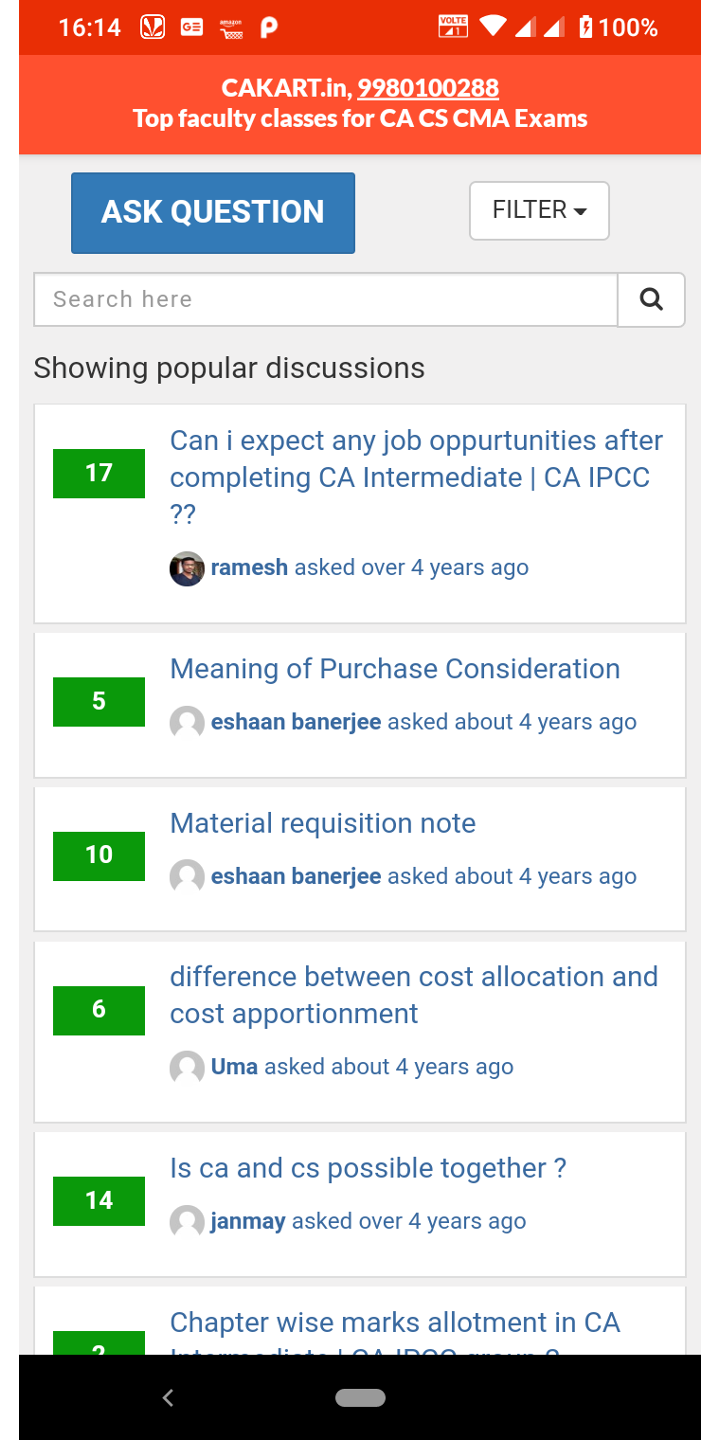The height and width of the screenshot is (1440, 720).
Task: Tap avatar beside Purchase Consideration question
Action: pyautogui.click(x=187, y=722)
